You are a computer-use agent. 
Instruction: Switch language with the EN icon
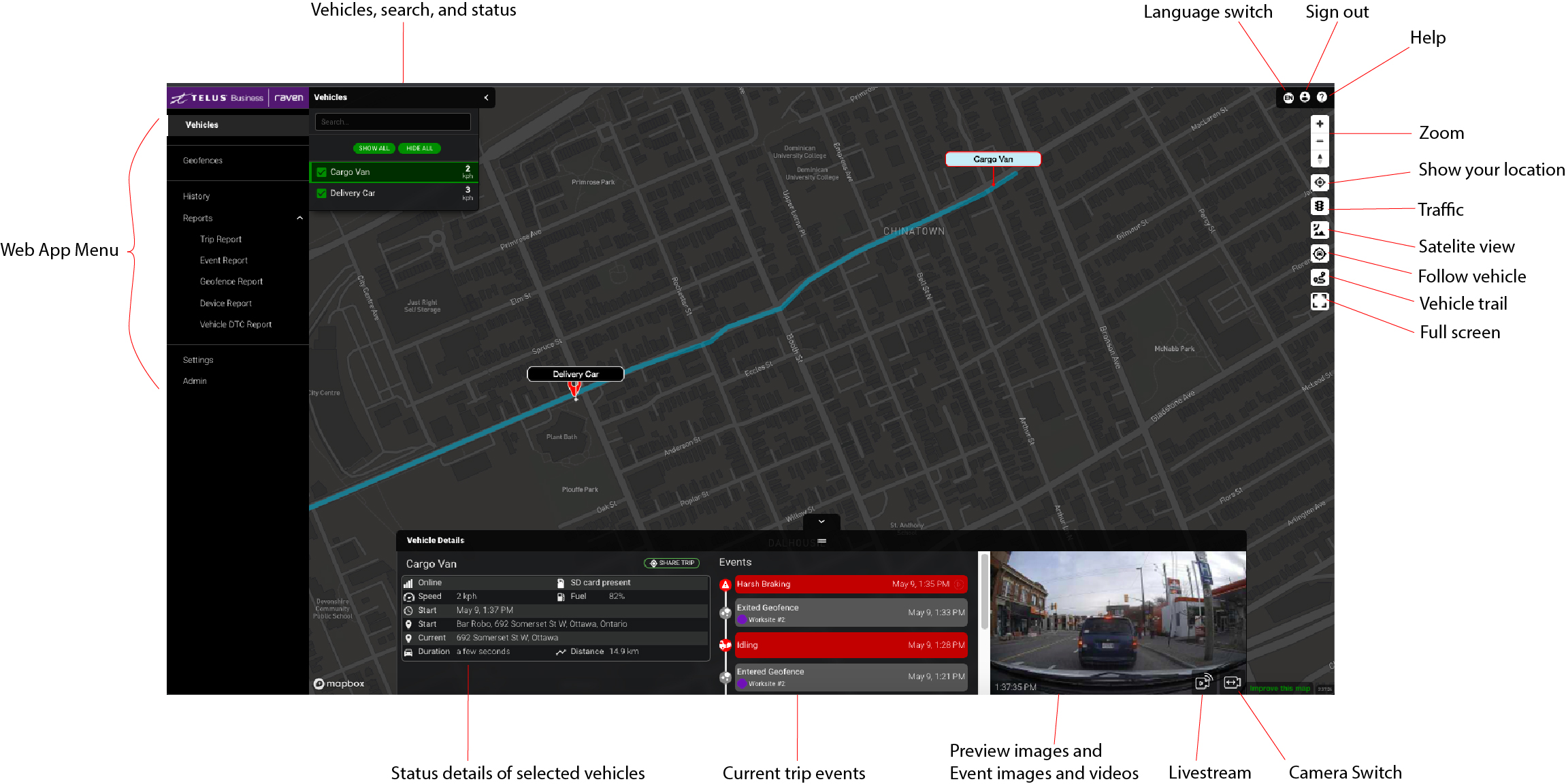coord(1288,97)
